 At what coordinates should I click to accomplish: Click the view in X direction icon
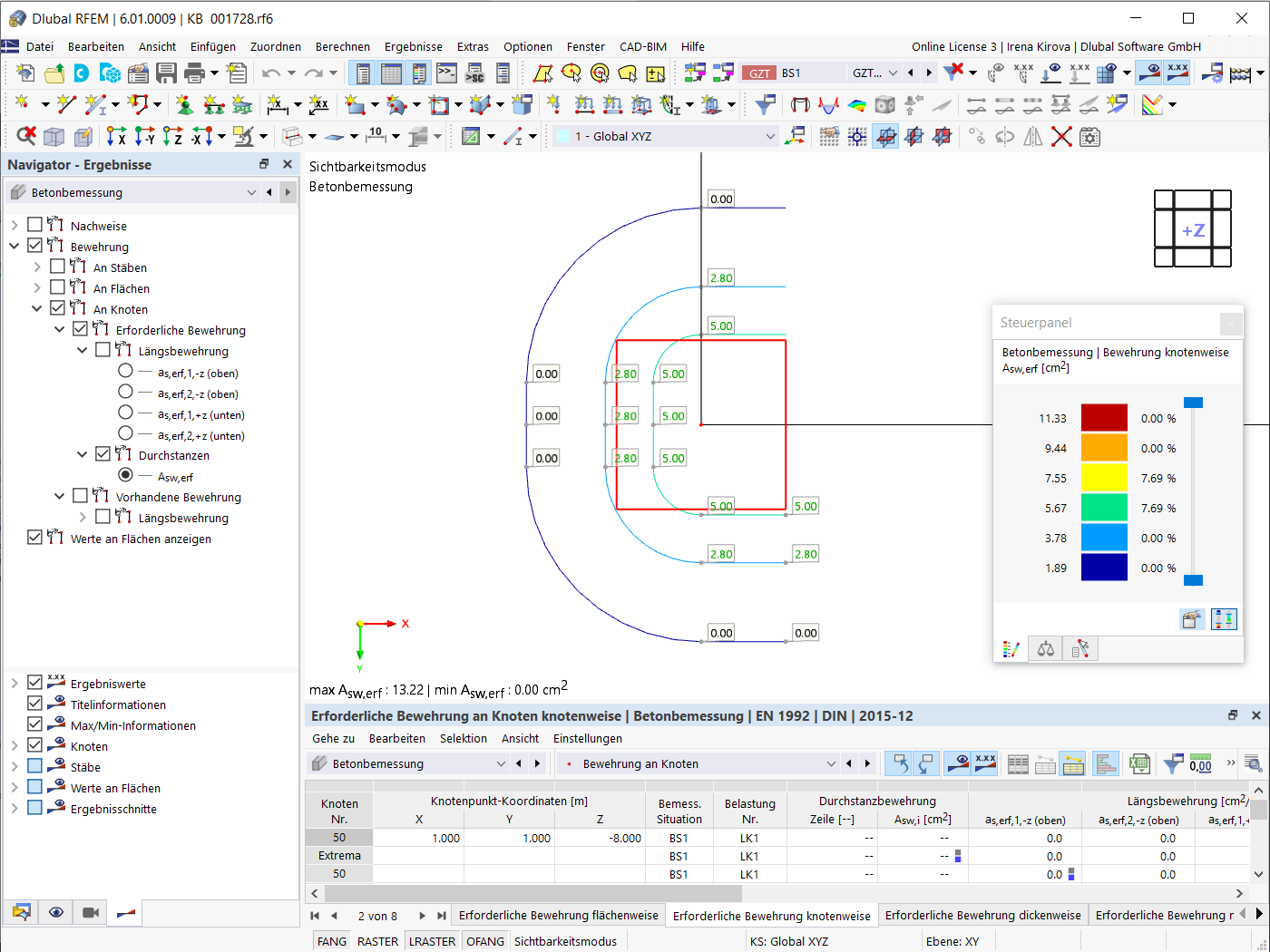click(x=116, y=137)
